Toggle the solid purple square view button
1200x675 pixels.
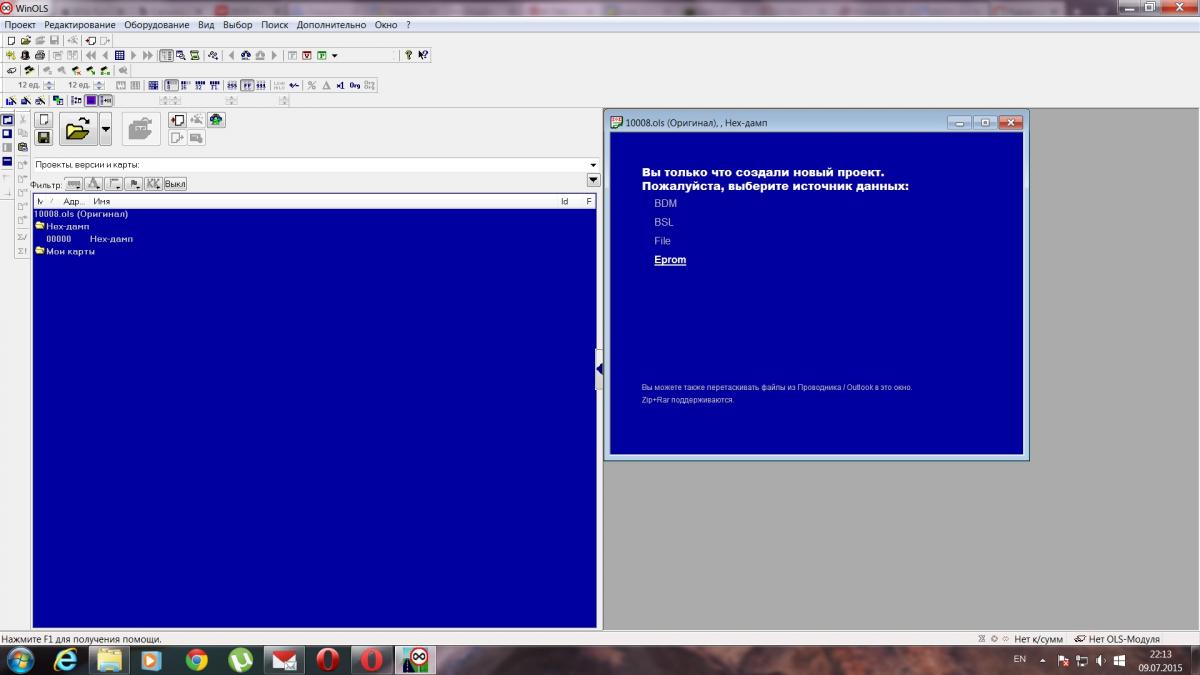click(x=91, y=100)
